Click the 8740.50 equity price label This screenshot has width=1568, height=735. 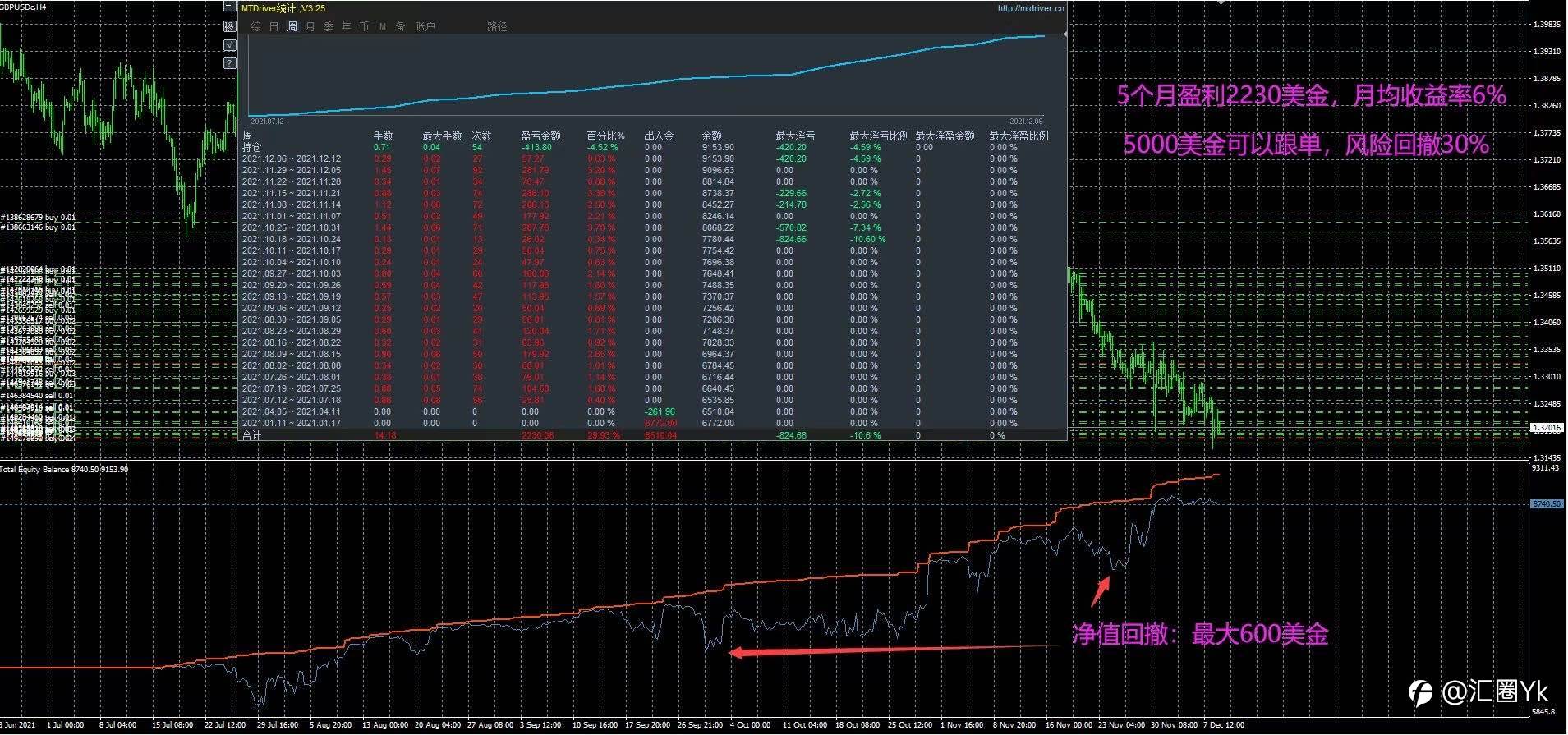pos(1547,503)
